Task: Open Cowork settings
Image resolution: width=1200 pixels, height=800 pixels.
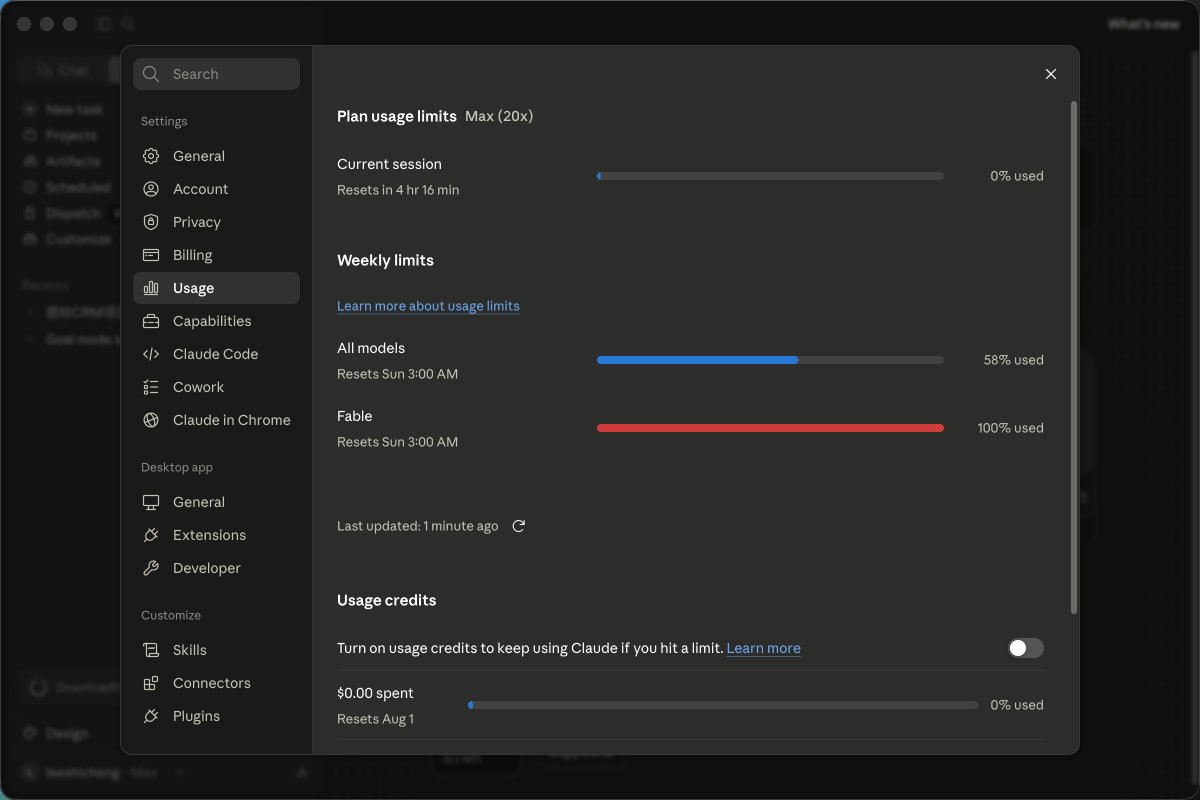Action: click(x=216, y=387)
